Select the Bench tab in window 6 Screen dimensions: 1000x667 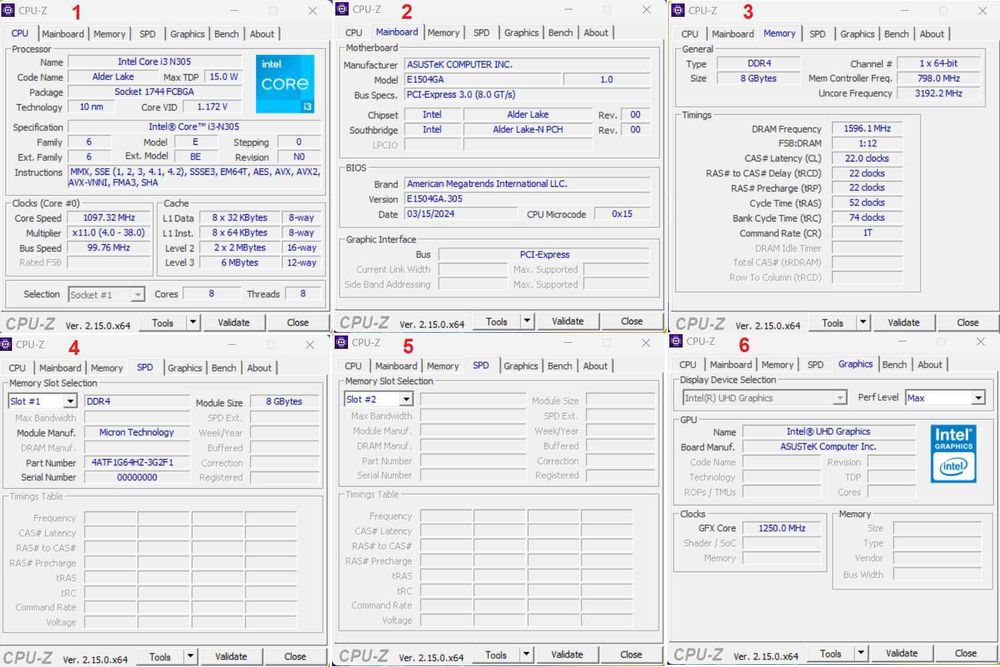[x=894, y=365]
